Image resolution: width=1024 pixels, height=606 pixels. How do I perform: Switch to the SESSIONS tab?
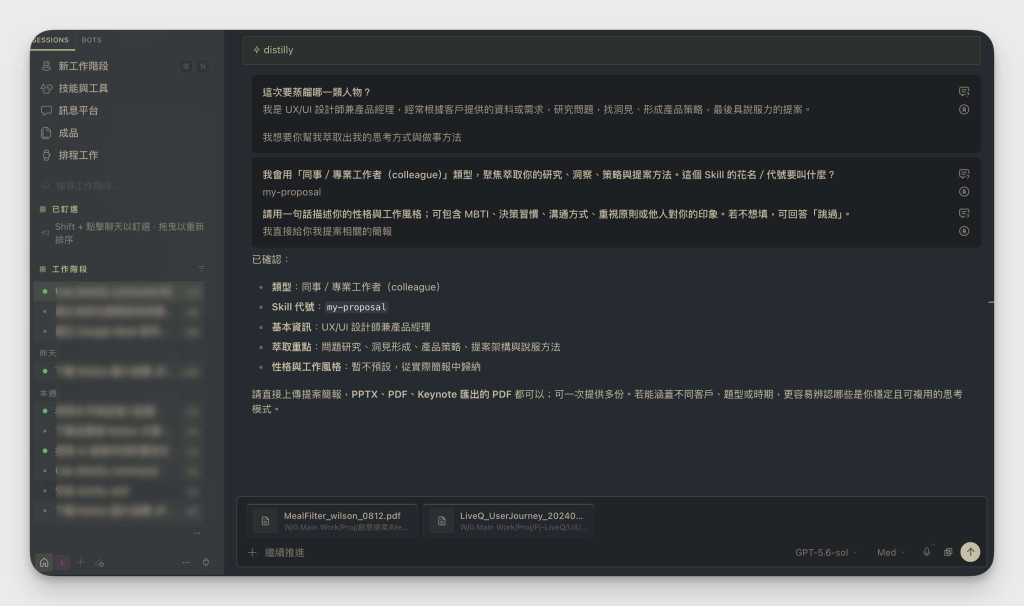51,40
